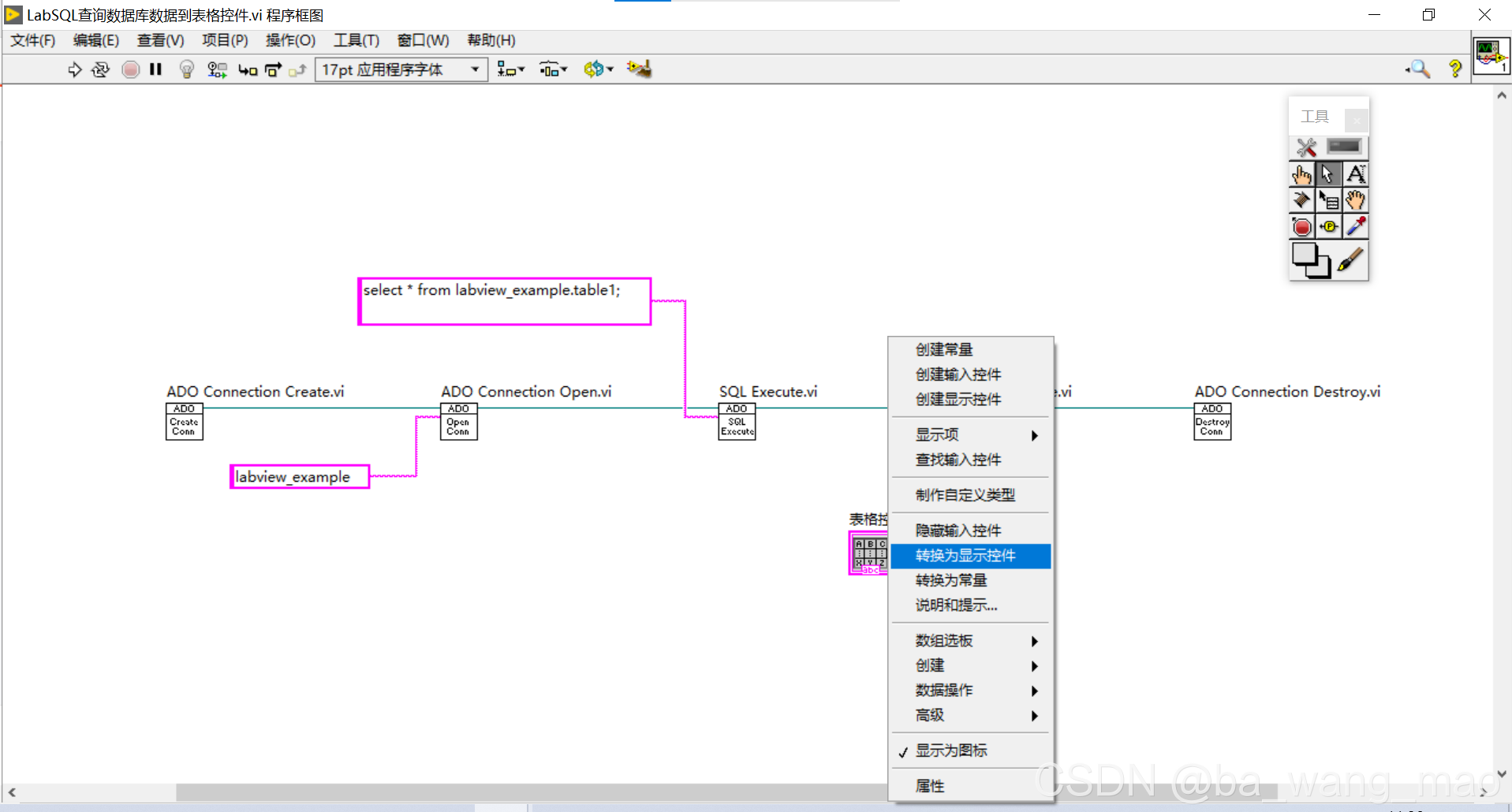
Task: Expand the 高级 submenu
Action: [x=931, y=715]
